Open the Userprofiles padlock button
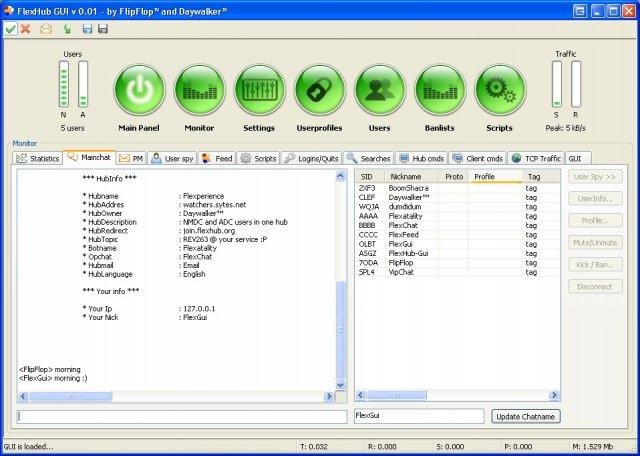Image resolution: width=640 pixels, height=456 pixels. (320, 90)
